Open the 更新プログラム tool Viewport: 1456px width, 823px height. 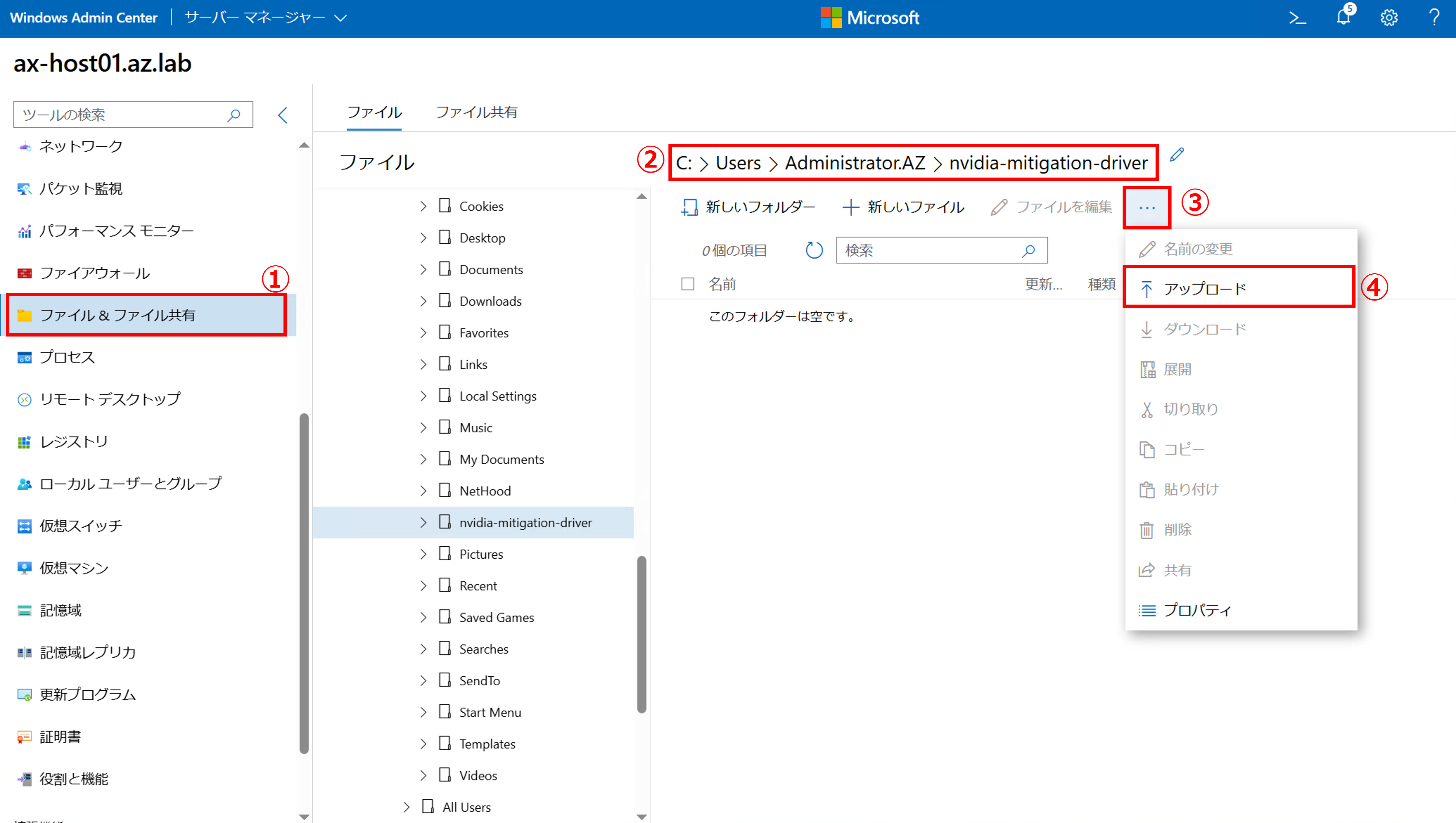(88, 695)
